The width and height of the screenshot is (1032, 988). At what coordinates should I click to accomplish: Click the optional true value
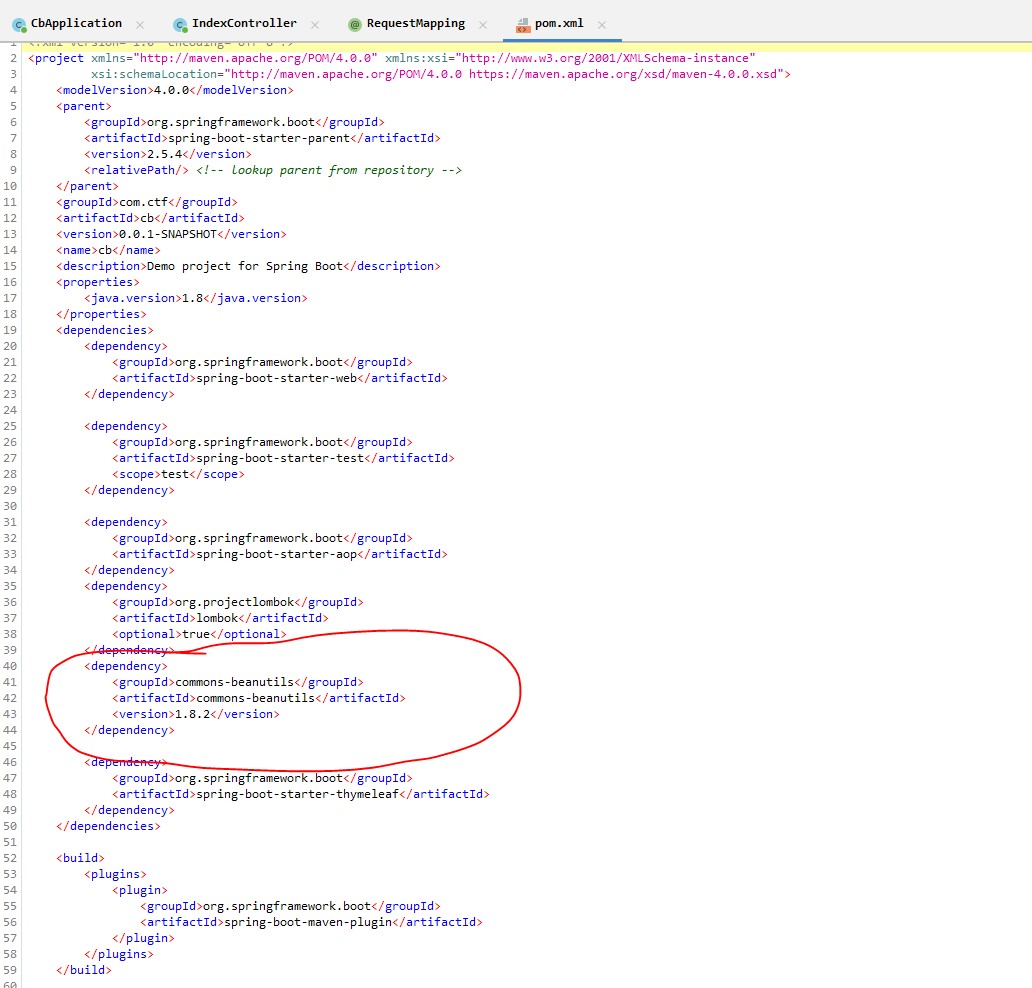pos(195,635)
